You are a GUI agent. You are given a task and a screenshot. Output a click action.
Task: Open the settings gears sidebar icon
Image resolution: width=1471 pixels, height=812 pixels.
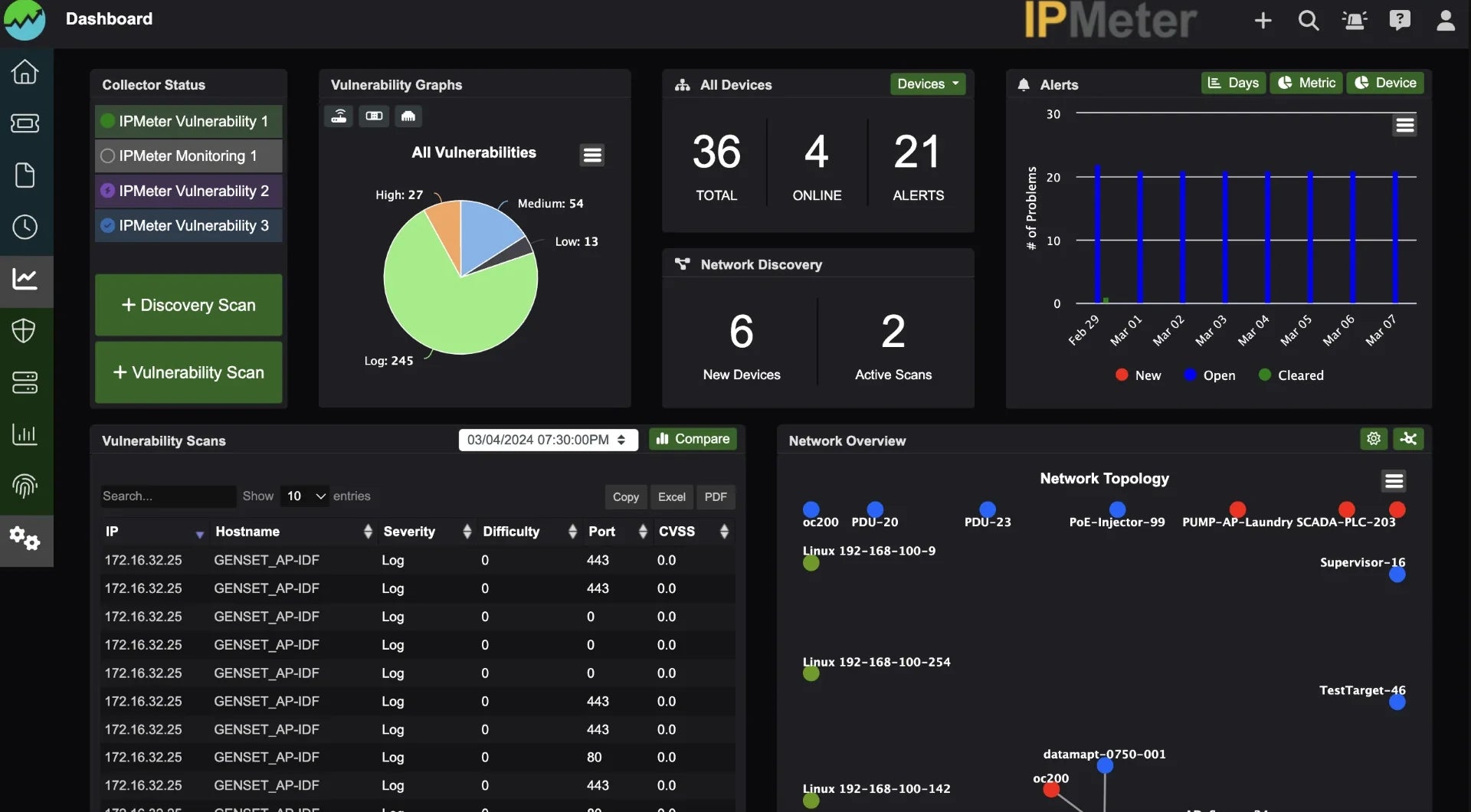[25, 539]
